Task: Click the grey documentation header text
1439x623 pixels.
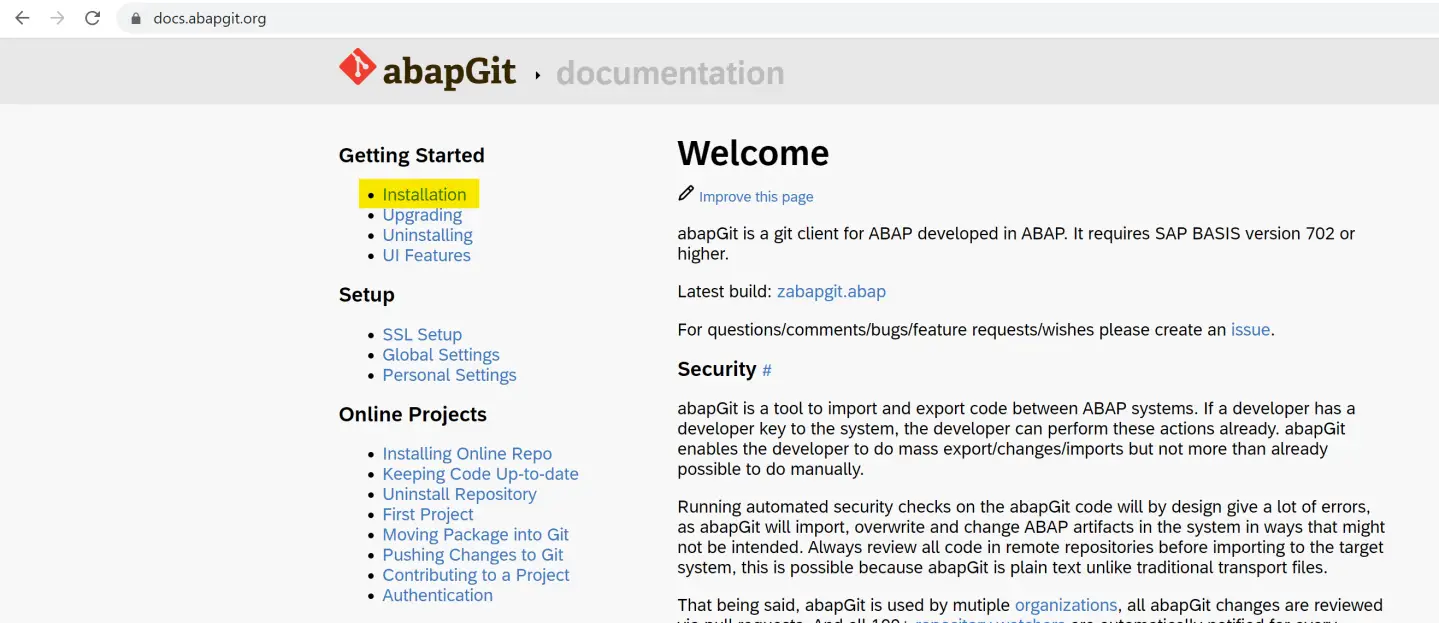Action: tap(670, 73)
